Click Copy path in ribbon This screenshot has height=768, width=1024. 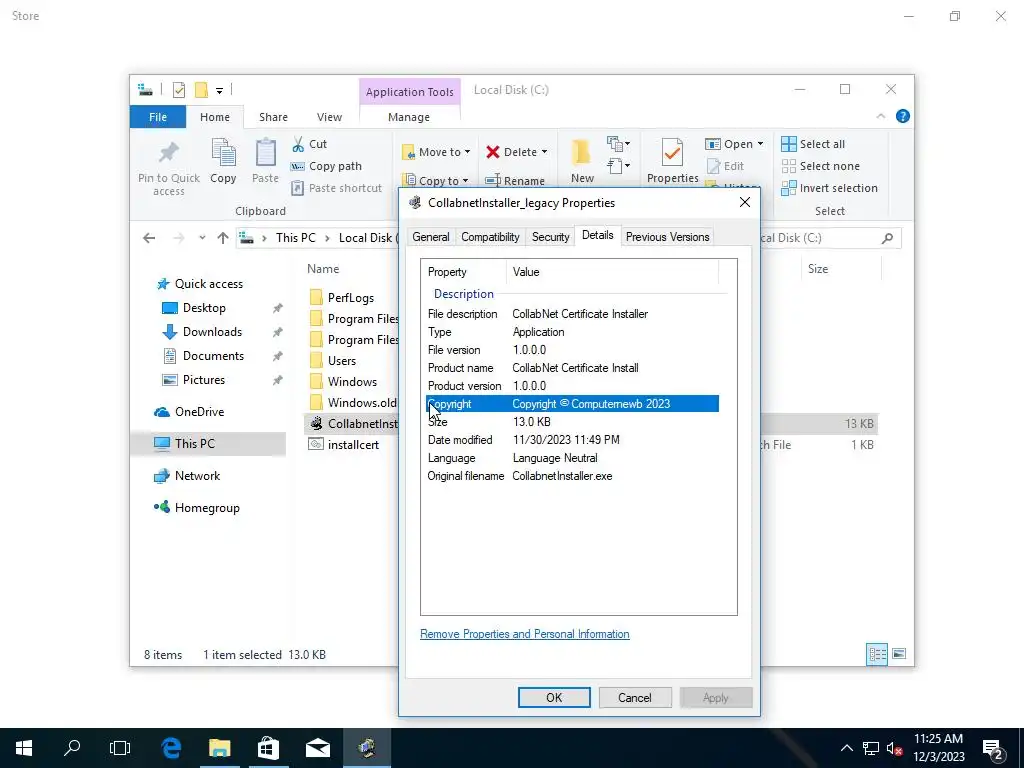coord(326,166)
